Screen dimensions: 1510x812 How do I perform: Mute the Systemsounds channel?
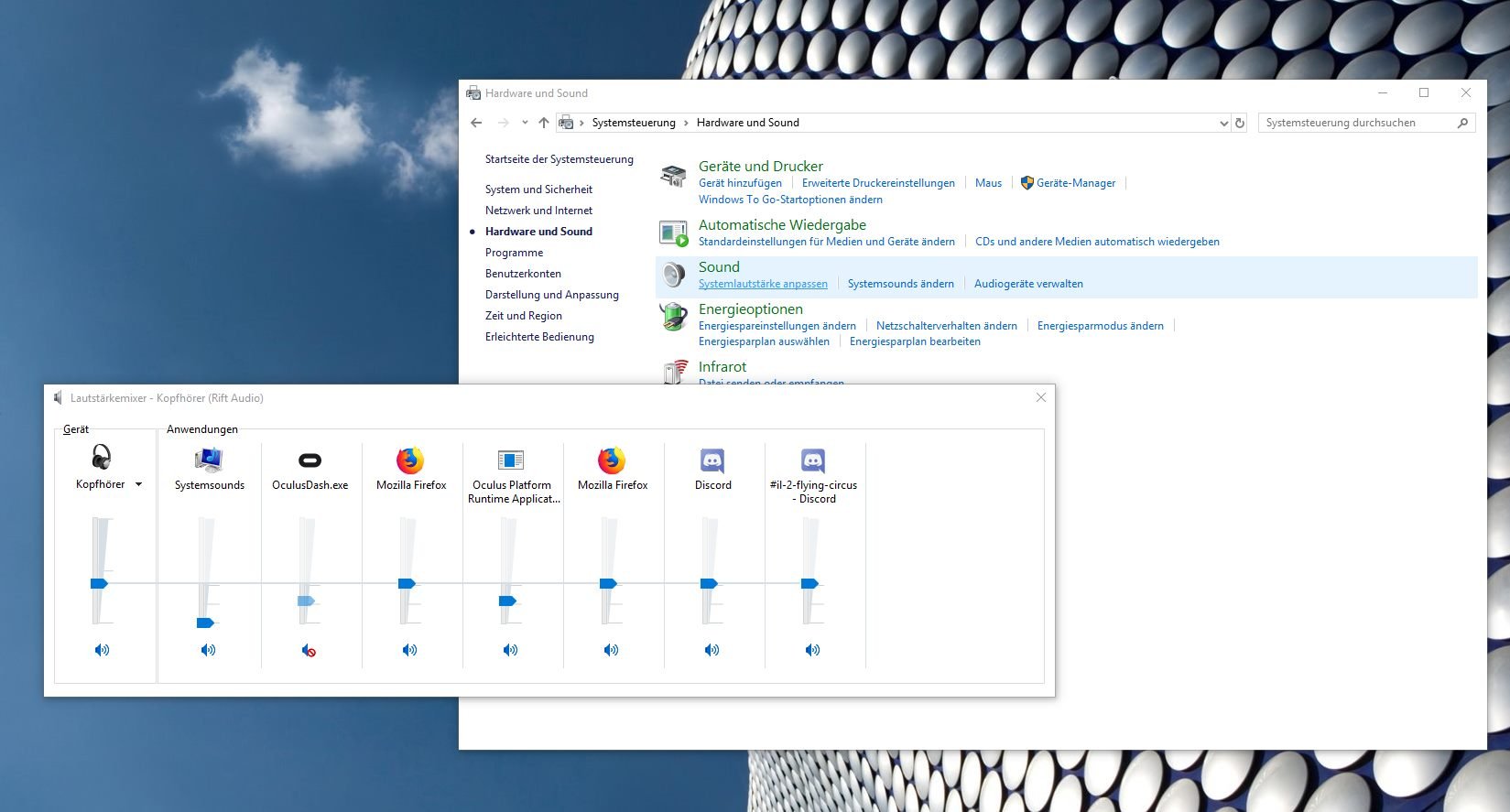click(x=209, y=650)
